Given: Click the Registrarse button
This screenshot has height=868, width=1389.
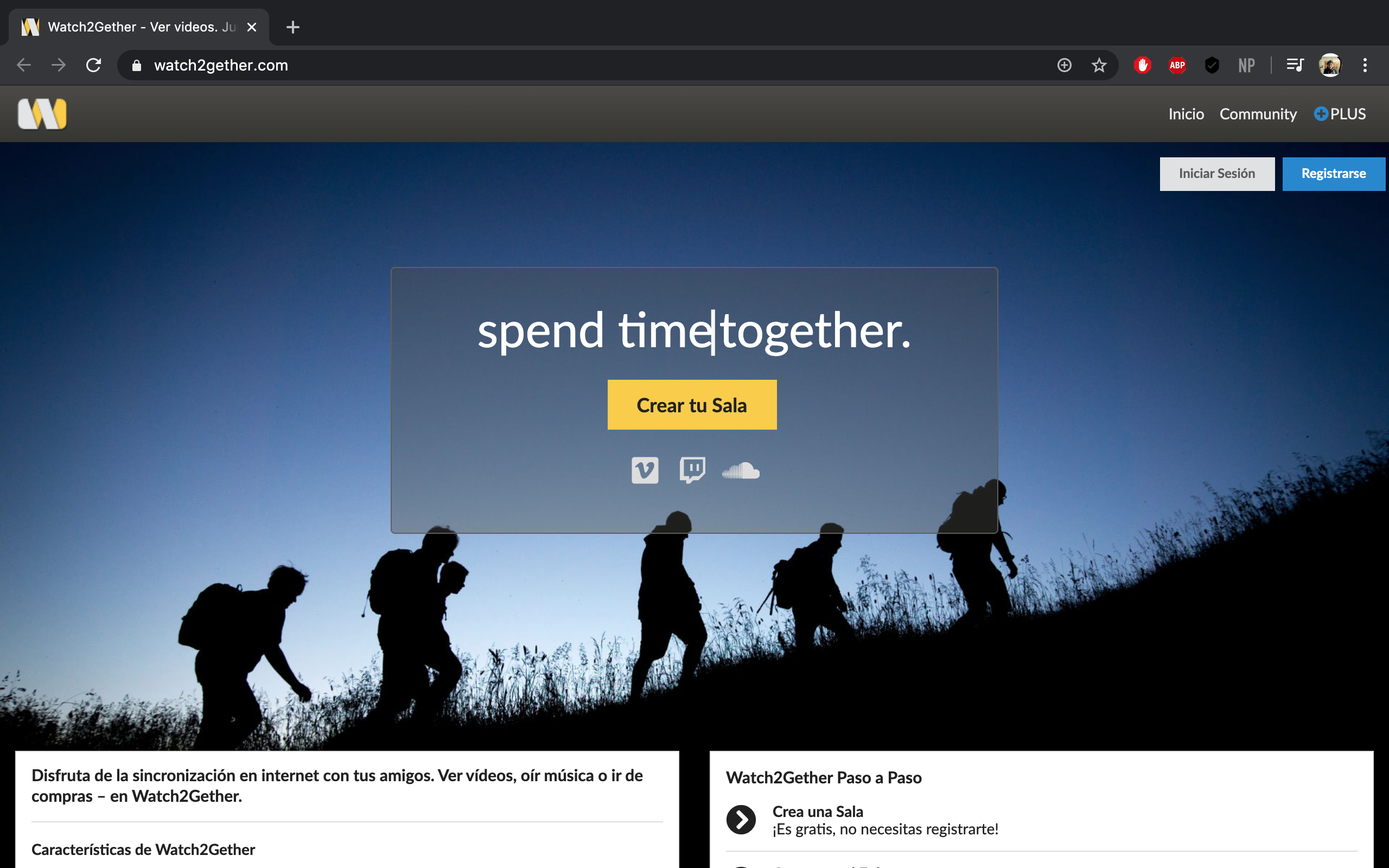Looking at the screenshot, I should click(x=1333, y=174).
